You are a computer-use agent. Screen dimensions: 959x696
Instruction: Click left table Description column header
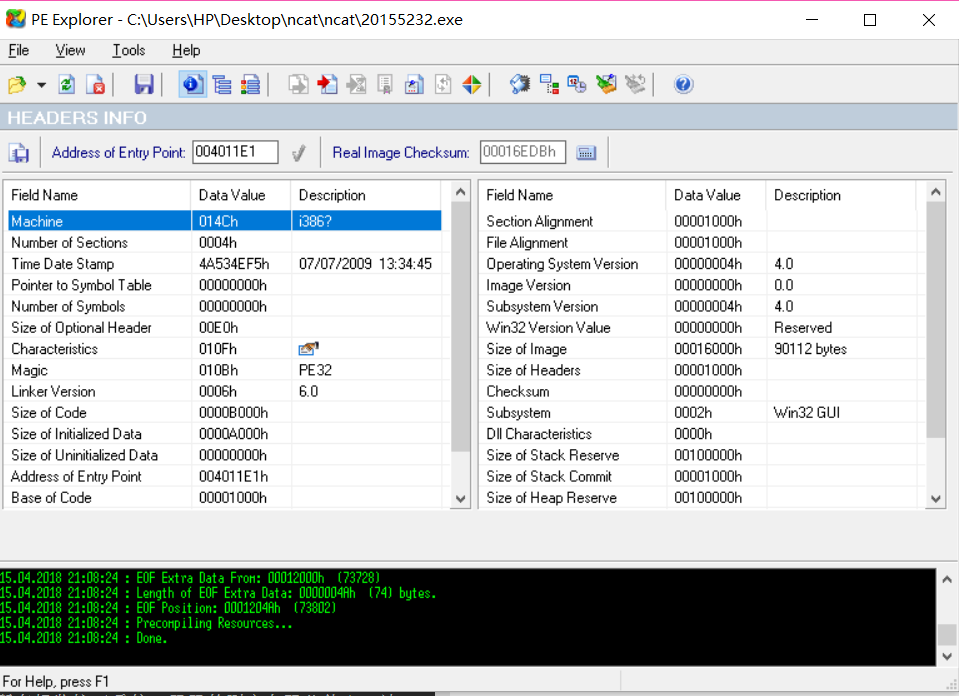click(366, 195)
